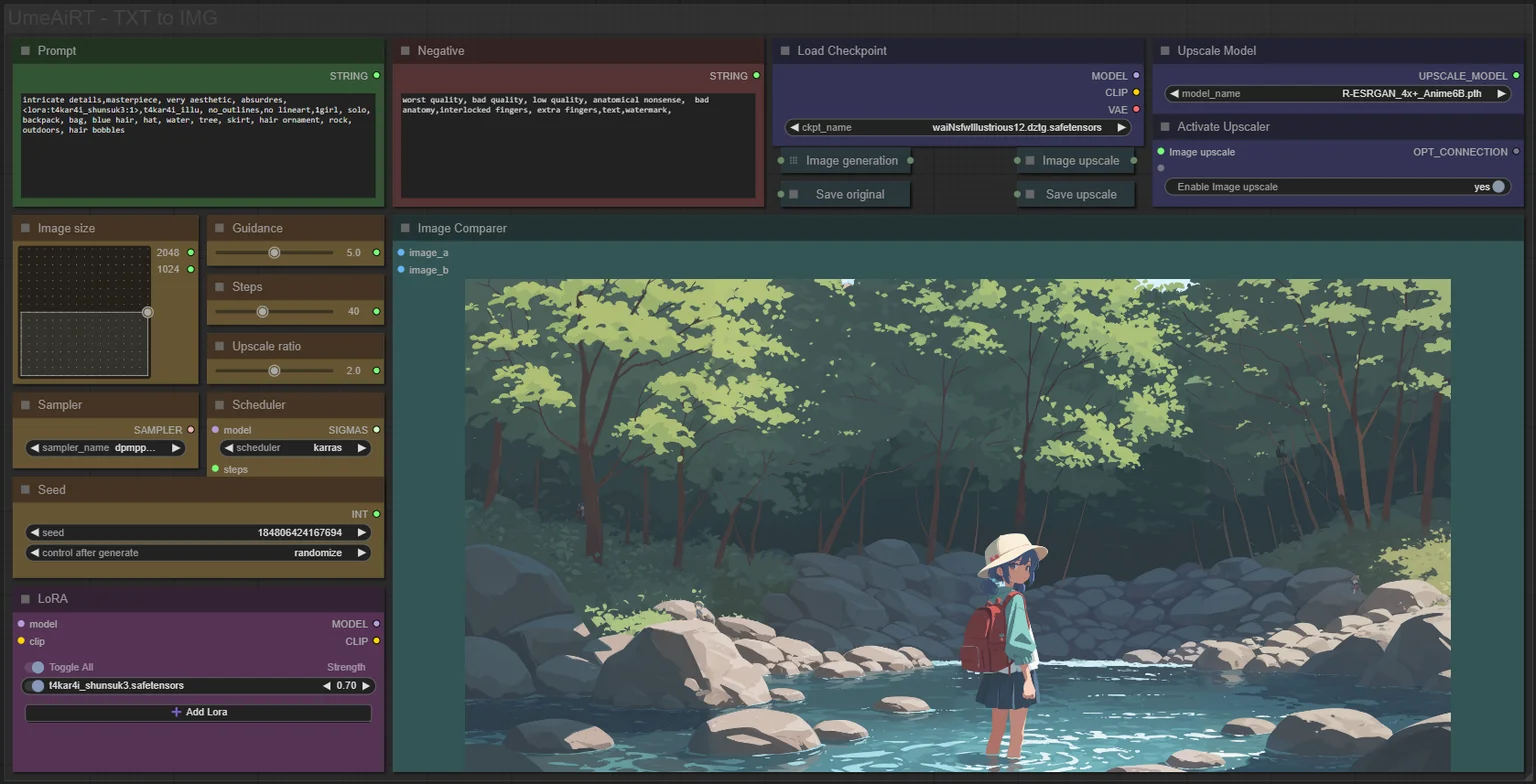
Task: Collapse the Upscale Model node square icon
Action: pos(1165,51)
